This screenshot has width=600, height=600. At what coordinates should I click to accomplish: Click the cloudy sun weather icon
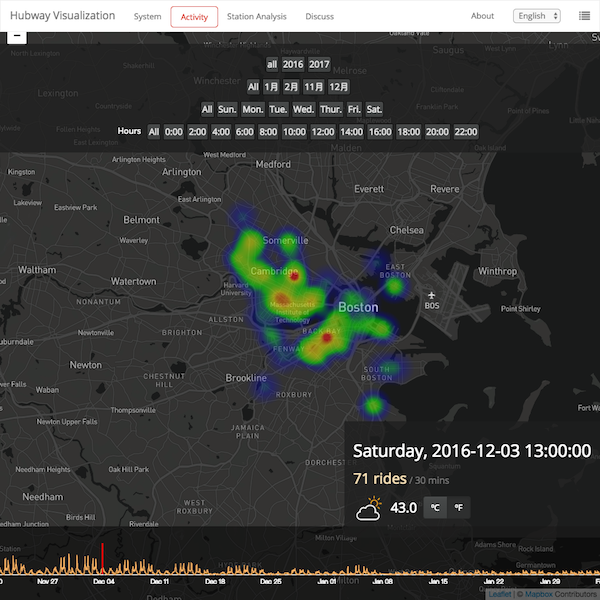point(368,509)
